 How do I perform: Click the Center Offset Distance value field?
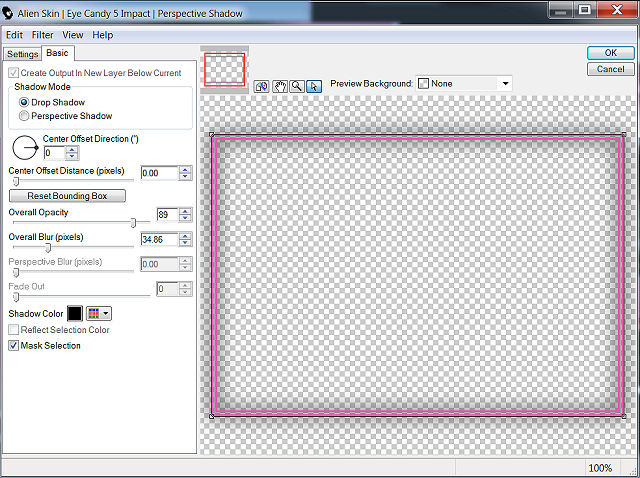160,173
